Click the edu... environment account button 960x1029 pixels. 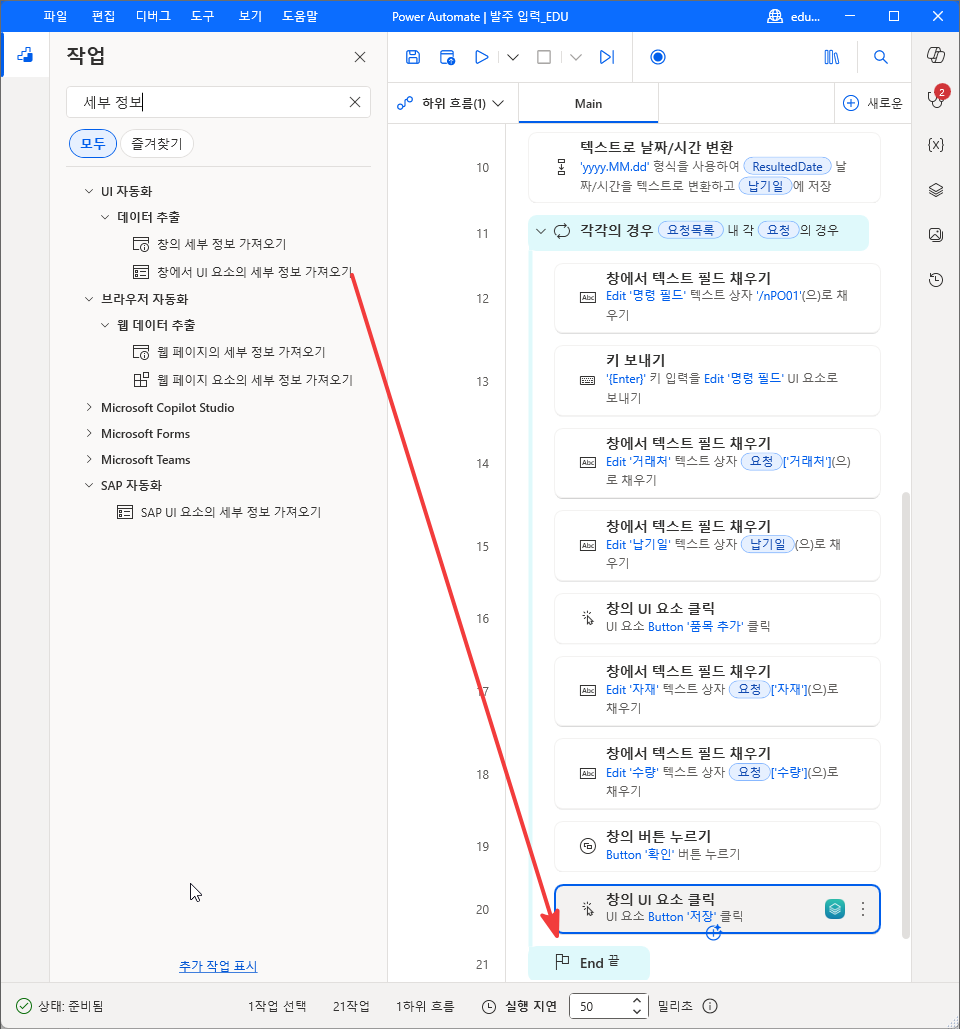click(794, 16)
